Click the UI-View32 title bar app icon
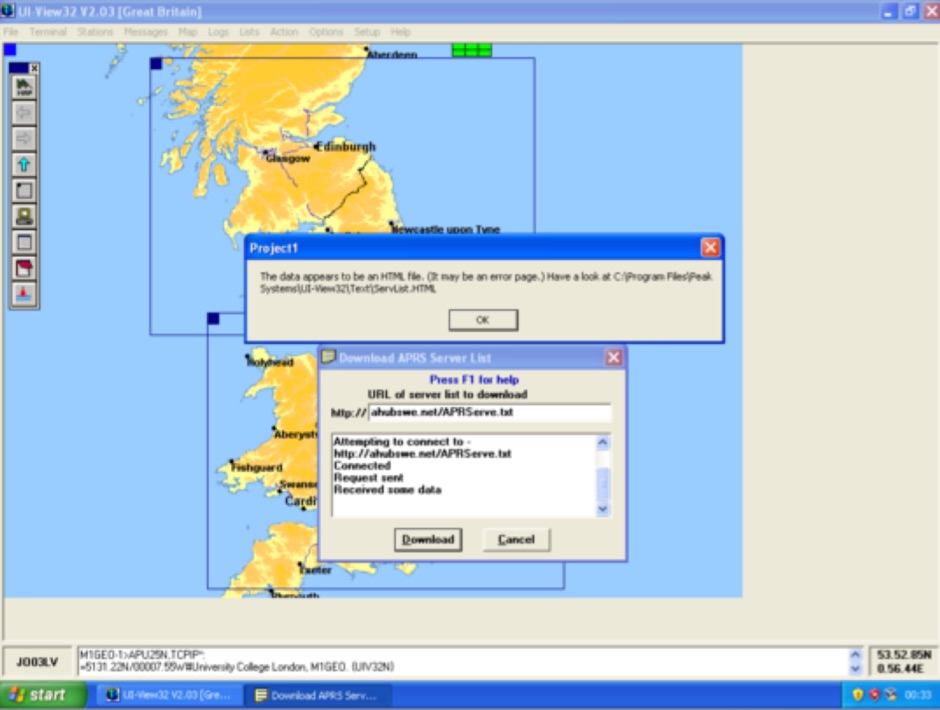The width and height of the screenshot is (940, 710). point(8,11)
